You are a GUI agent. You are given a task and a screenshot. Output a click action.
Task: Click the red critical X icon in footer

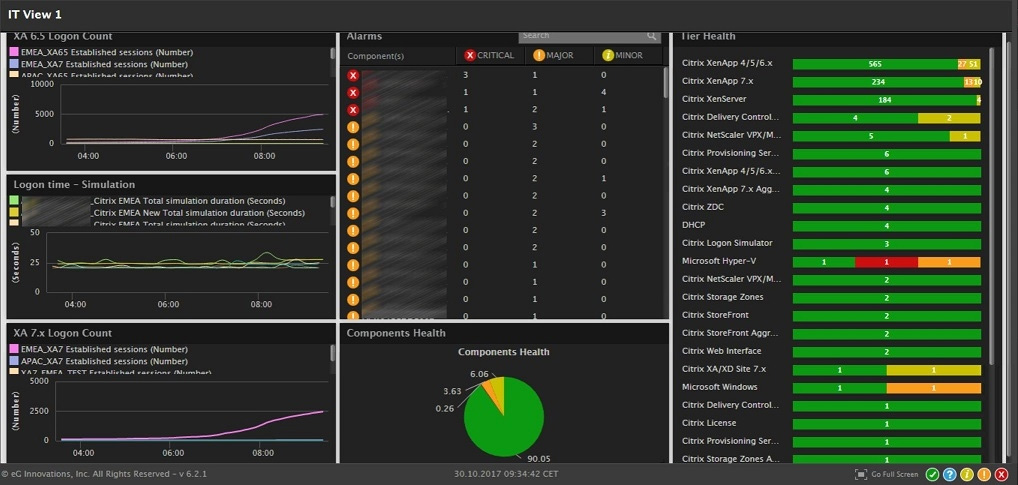tap(1002, 475)
